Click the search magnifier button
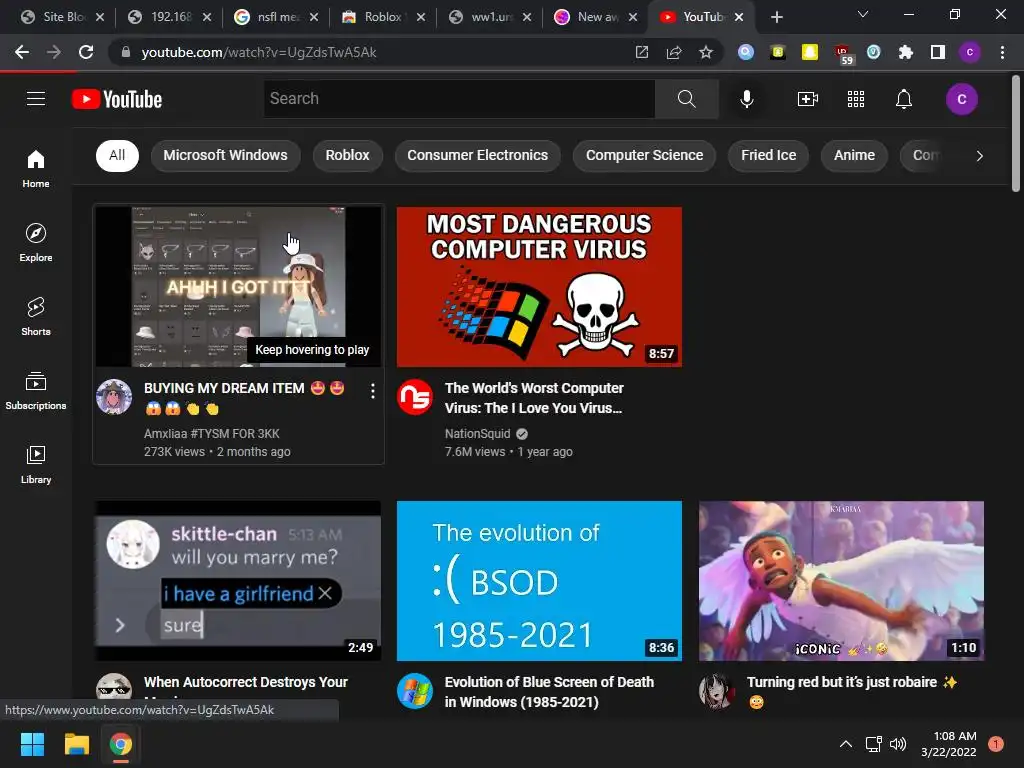Image resolution: width=1024 pixels, height=768 pixels. click(x=686, y=99)
